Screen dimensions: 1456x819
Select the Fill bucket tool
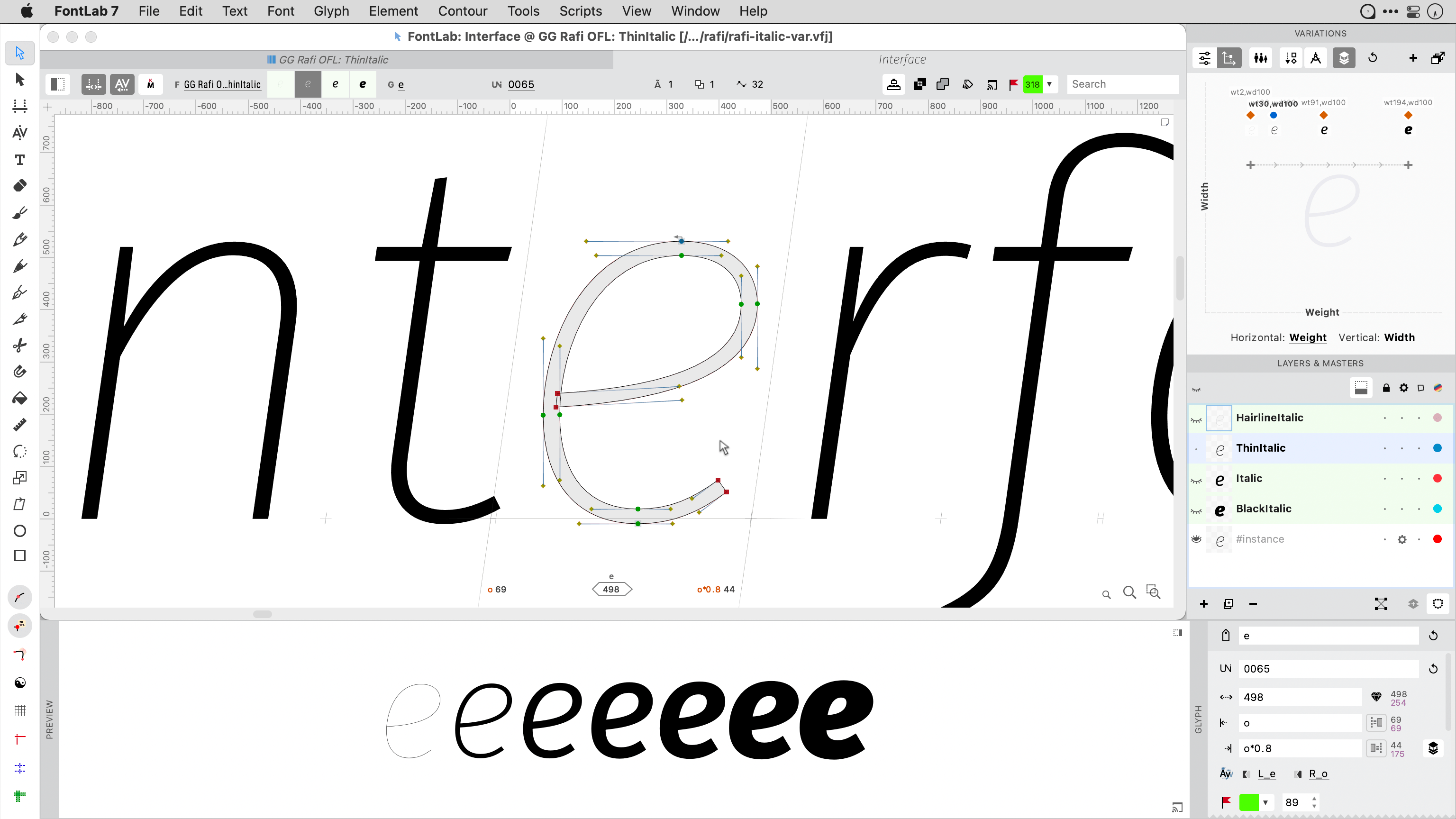pyautogui.click(x=20, y=399)
